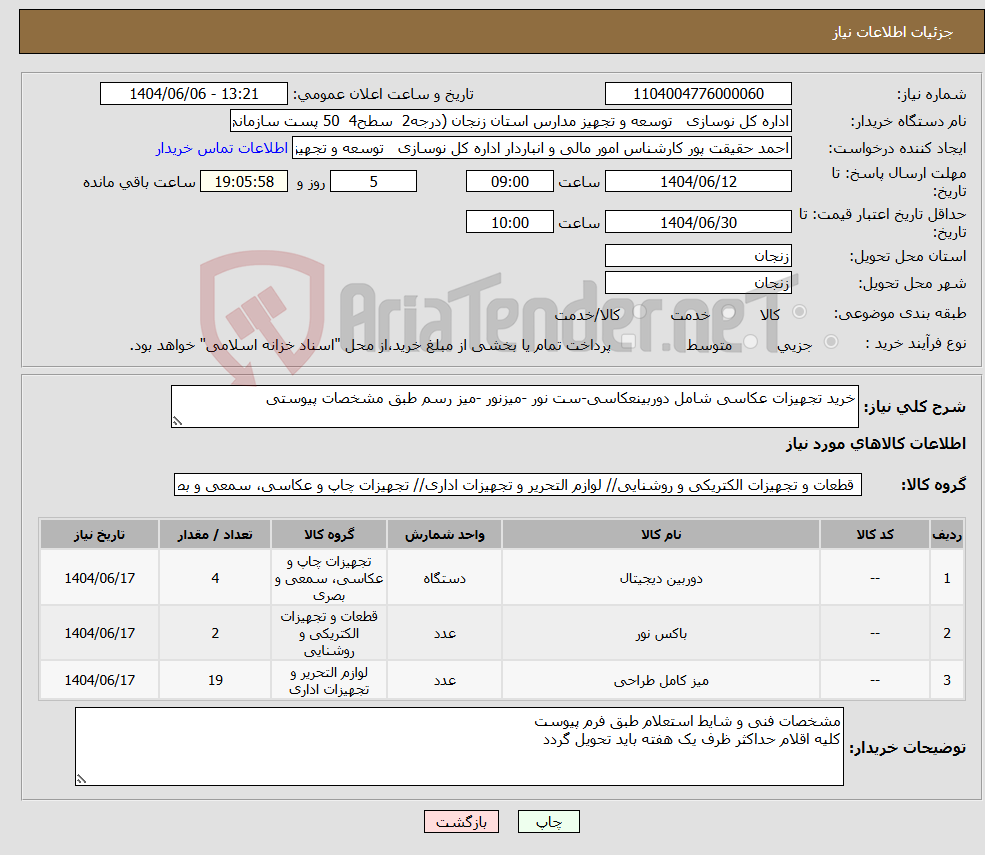Click the remaining days field showing 5
The width and height of the screenshot is (985, 855).
point(373,181)
